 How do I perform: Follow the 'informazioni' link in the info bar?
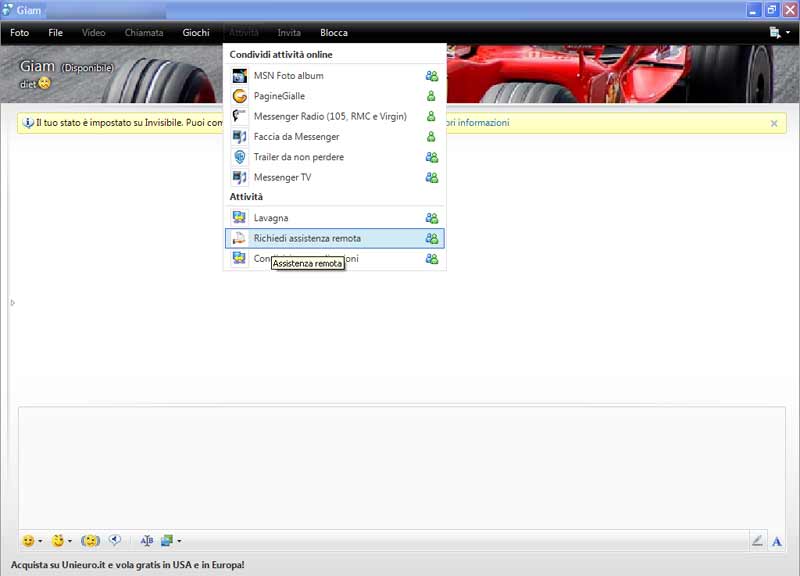pos(483,123)
